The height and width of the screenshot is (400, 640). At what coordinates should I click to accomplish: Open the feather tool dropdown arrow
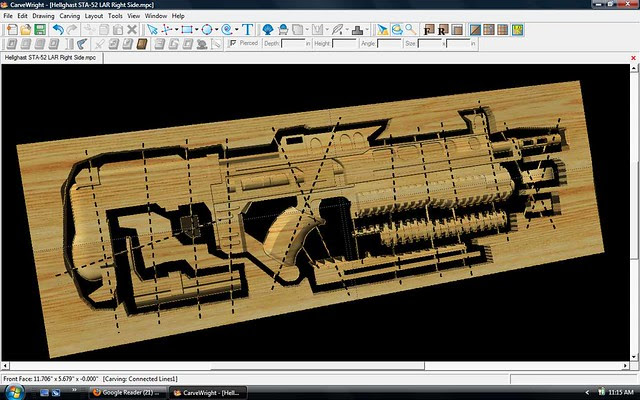[347, 29]
